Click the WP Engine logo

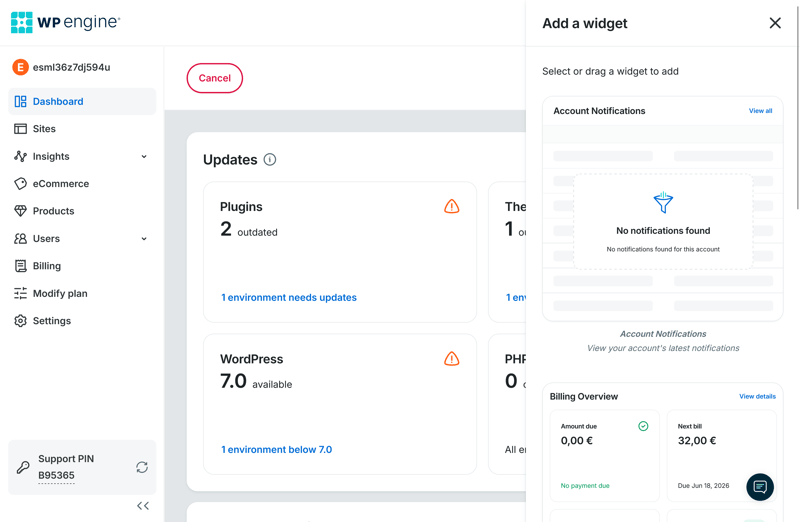point(65,22)
